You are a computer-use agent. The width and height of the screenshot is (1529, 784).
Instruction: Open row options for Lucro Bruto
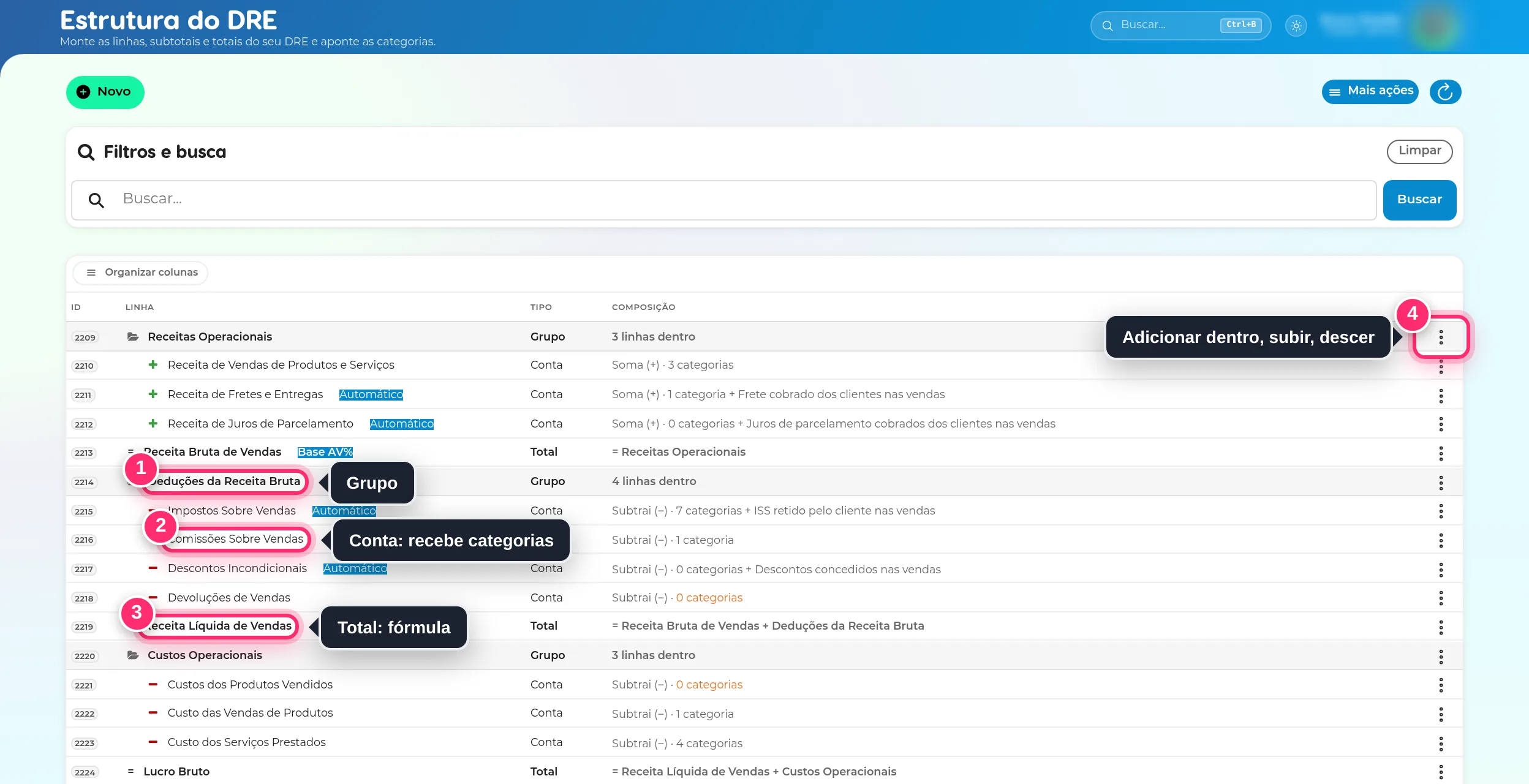(x=1441, y=772)
